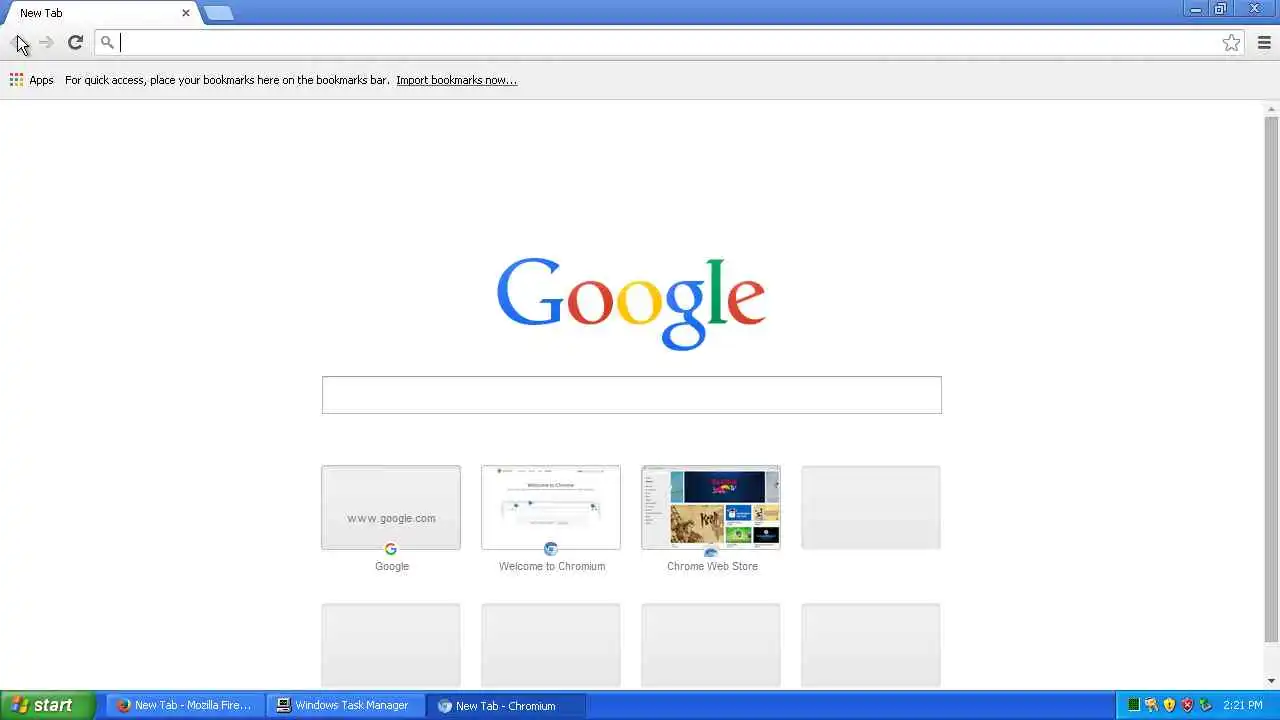Click the taskbar clock showing 2:21 PM
1280x720 pixels.
(x=1242, y=705)
